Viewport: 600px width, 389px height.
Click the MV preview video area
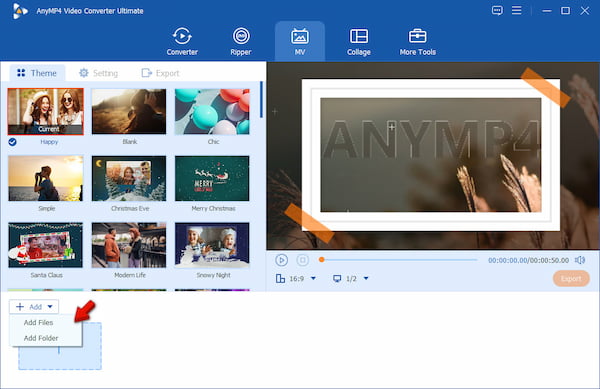[433, 156]
